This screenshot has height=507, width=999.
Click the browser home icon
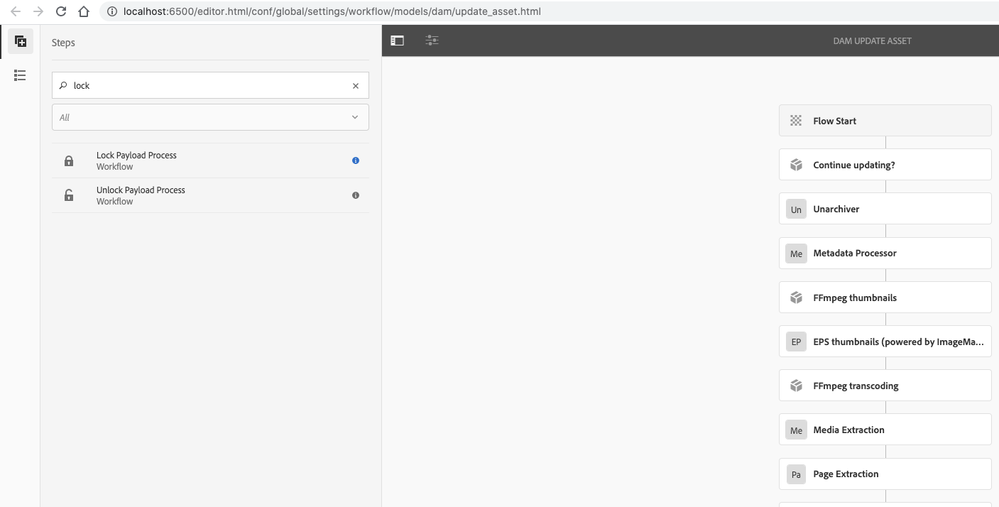(x=84, y=11)
